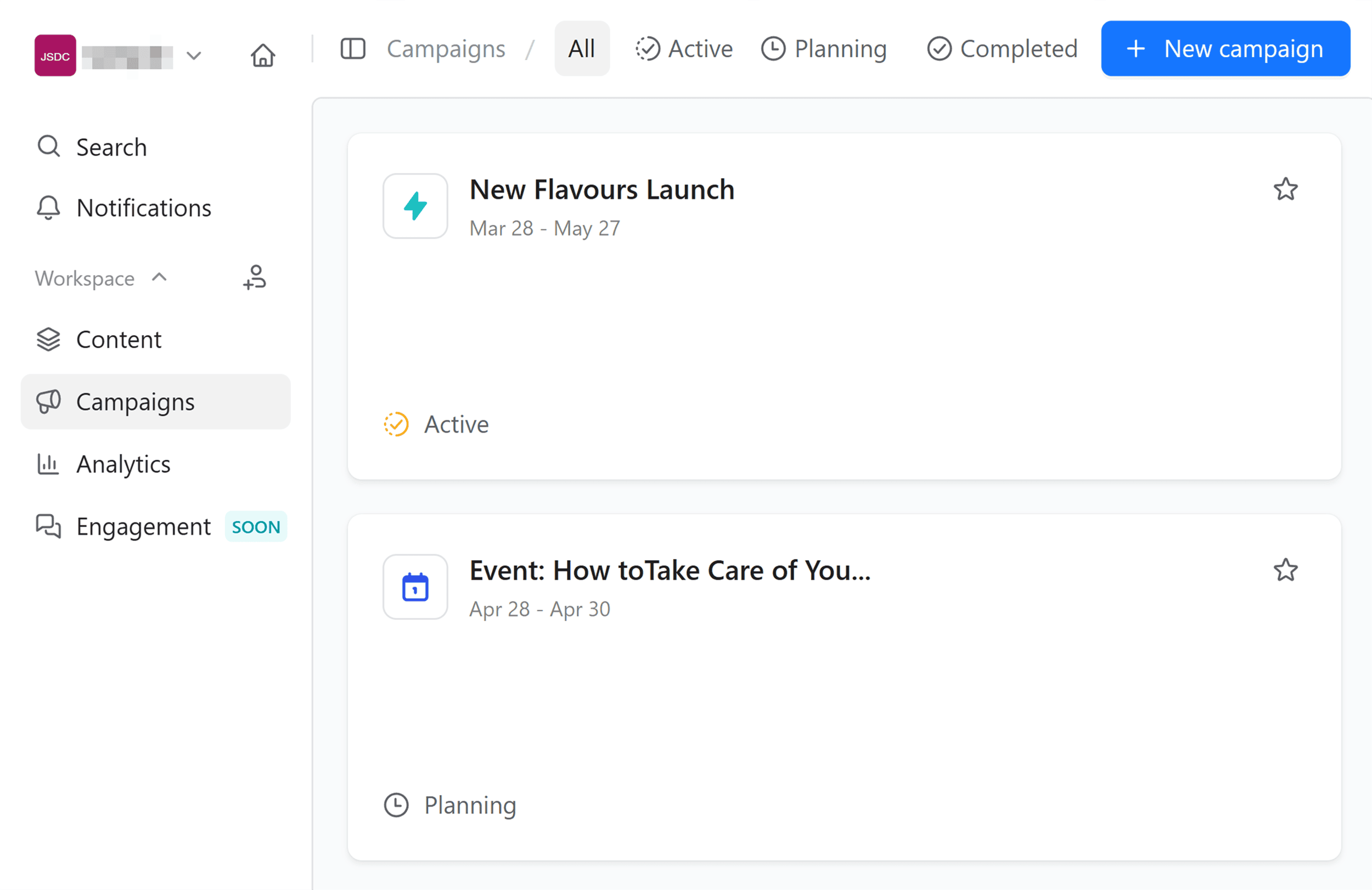
Task: Navigate to the home screen
Action: point(263,55)
